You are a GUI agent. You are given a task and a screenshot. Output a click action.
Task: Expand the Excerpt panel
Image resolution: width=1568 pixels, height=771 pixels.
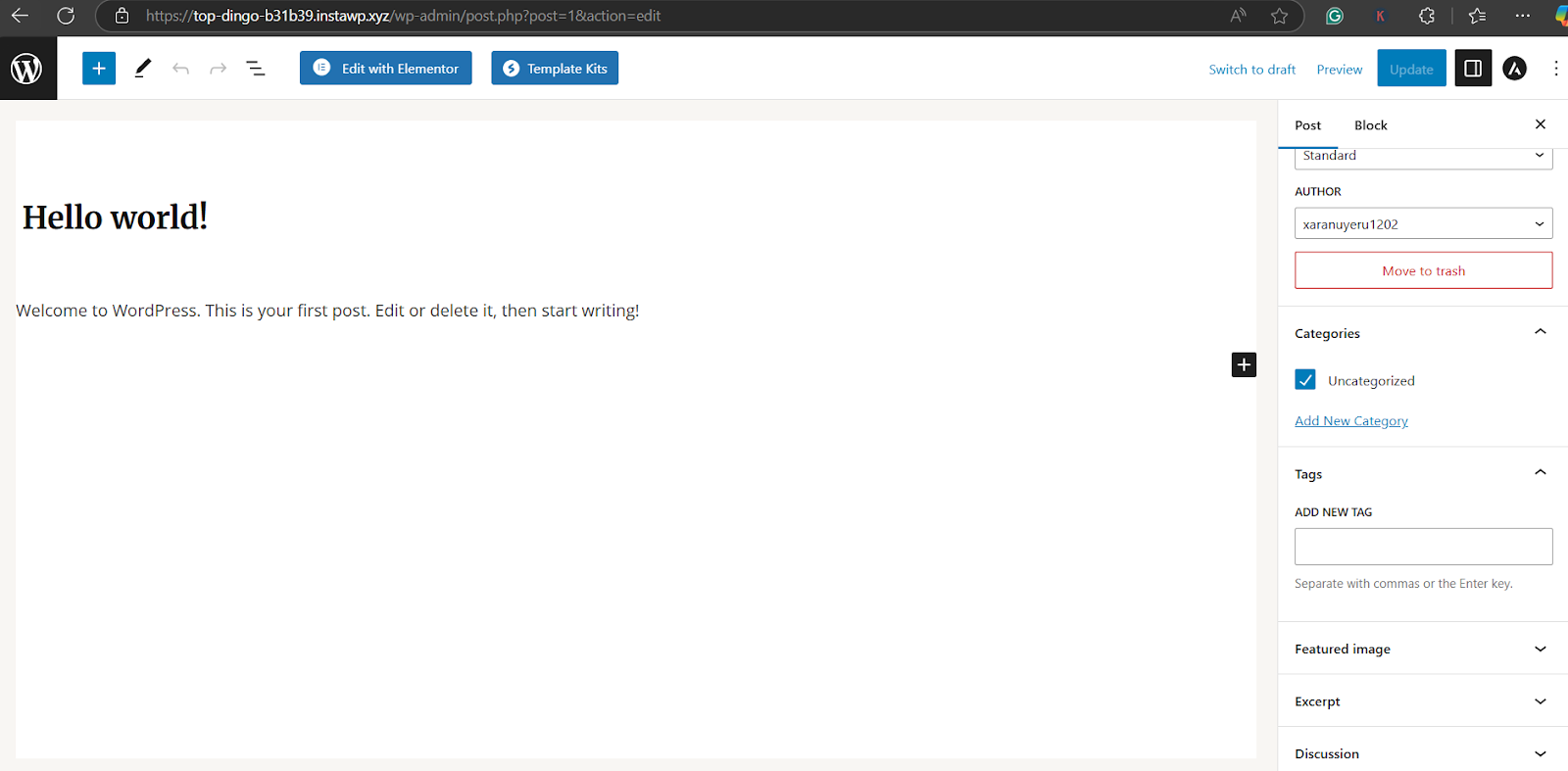point(1423,701)
